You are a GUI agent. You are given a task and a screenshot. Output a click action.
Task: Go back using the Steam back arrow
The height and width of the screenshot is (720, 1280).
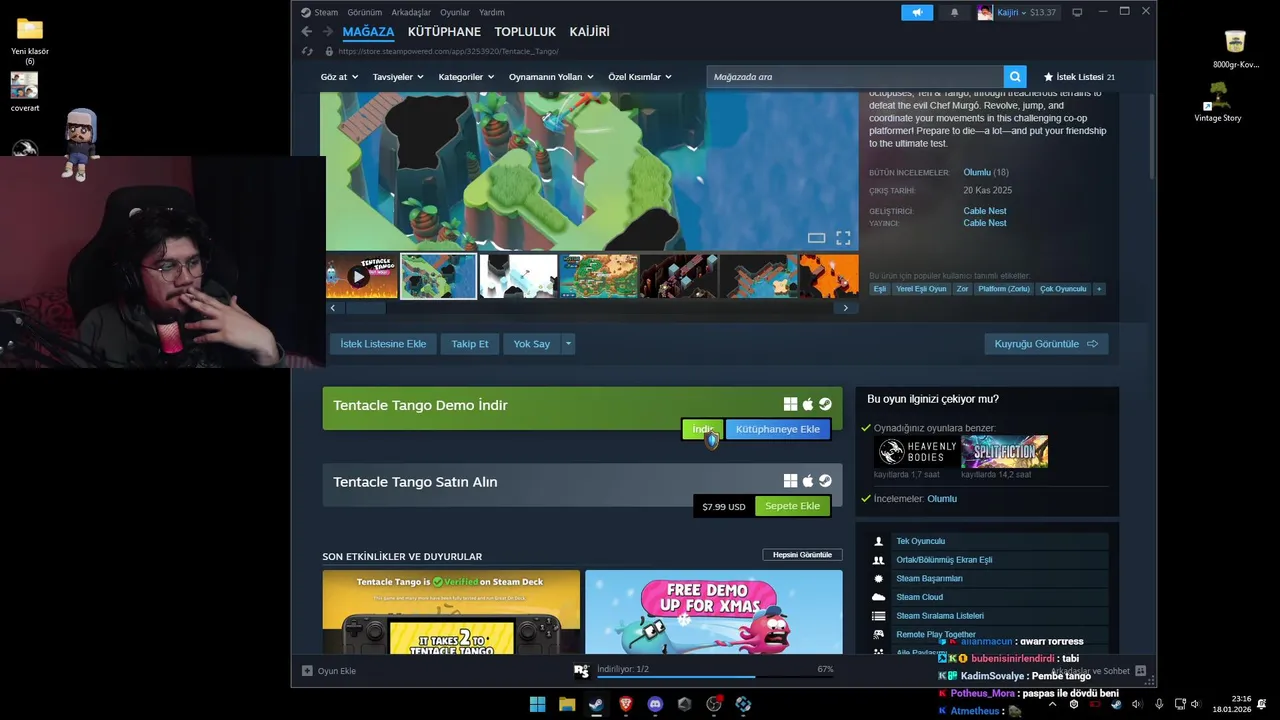307,32
